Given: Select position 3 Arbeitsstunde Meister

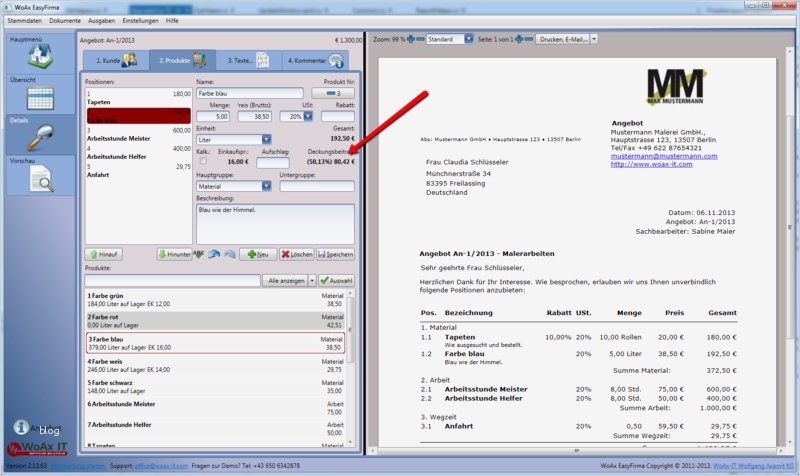Looking at the screenshot, I should 138,134.
